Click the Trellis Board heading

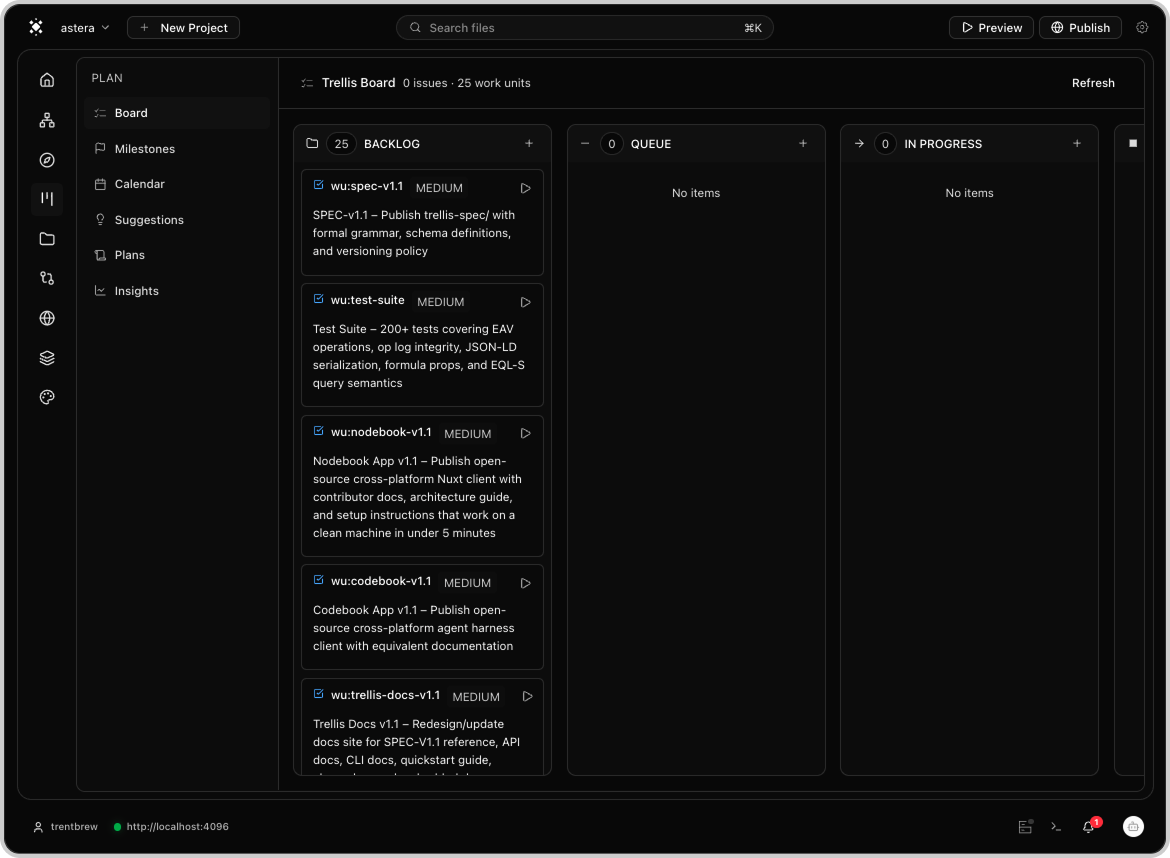coord(358,83)
